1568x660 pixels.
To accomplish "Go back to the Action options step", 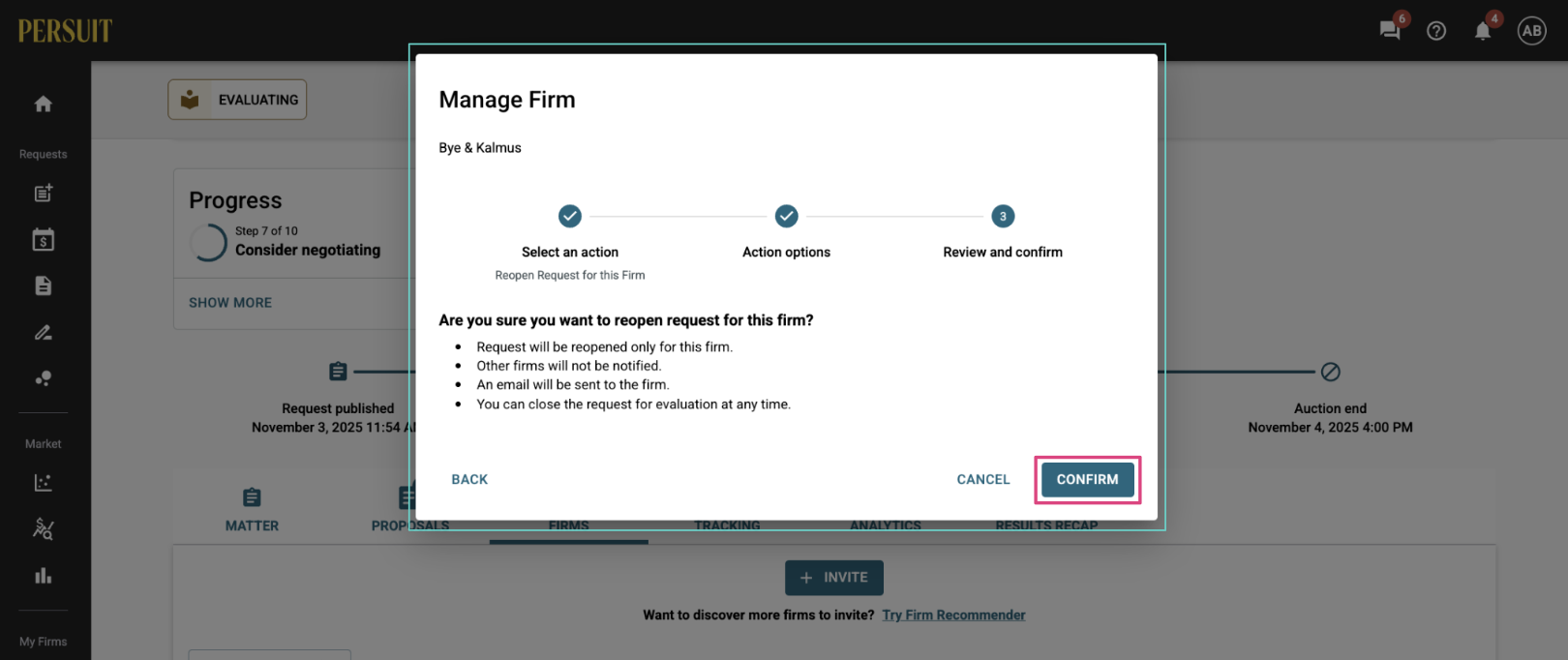I will (469, 479).
